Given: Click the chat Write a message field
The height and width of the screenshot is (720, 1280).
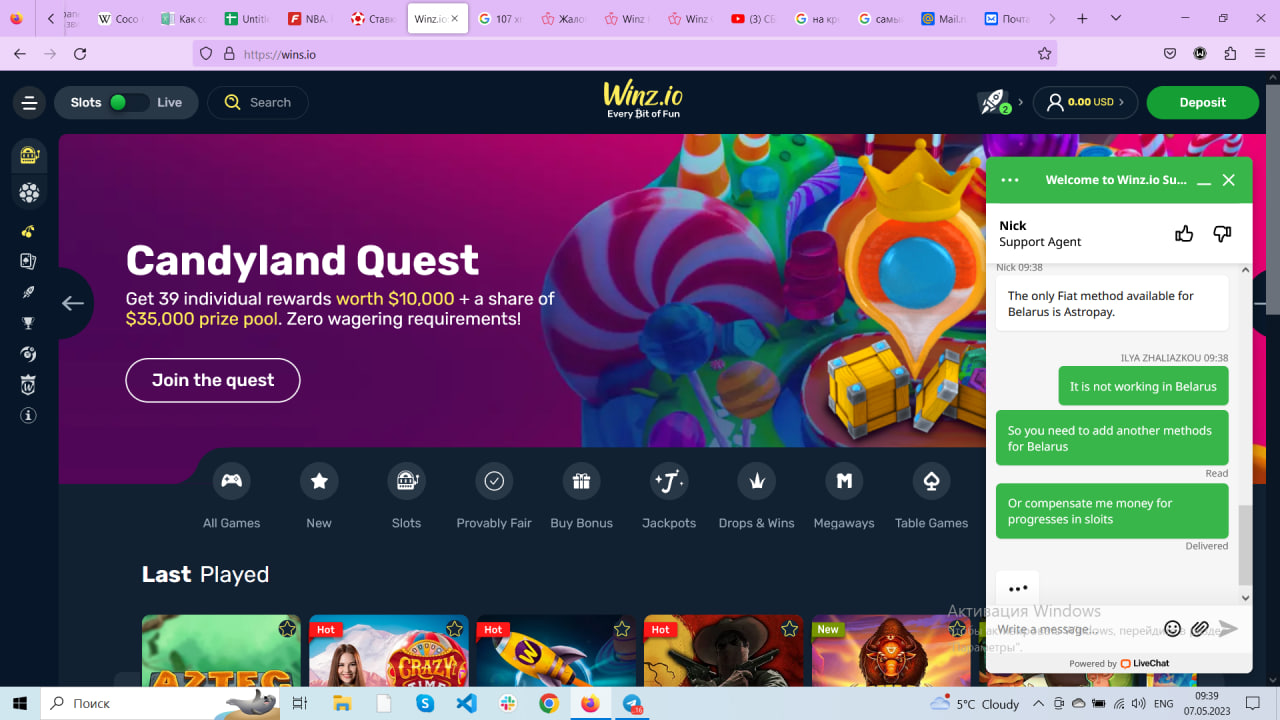Looking at the screenshot, I should tap(1075, 629).
